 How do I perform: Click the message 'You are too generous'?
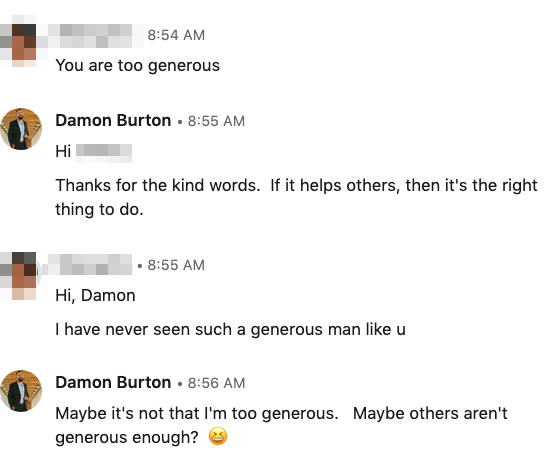pos(138,66)
